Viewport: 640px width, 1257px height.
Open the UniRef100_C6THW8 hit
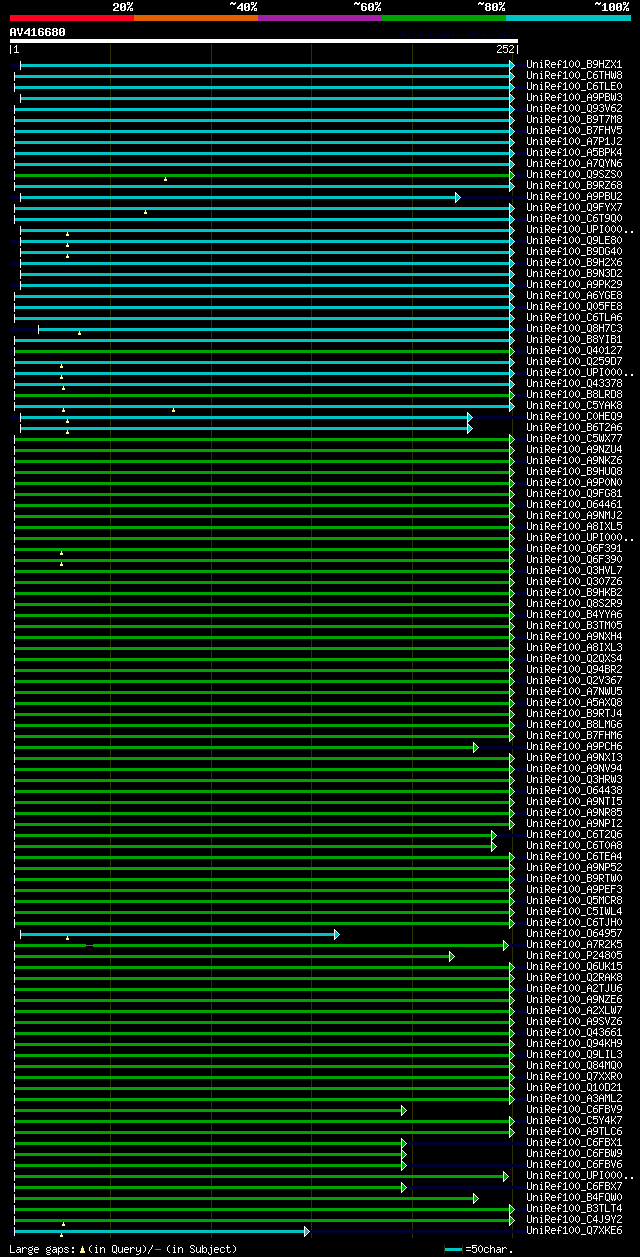[574, 76]
